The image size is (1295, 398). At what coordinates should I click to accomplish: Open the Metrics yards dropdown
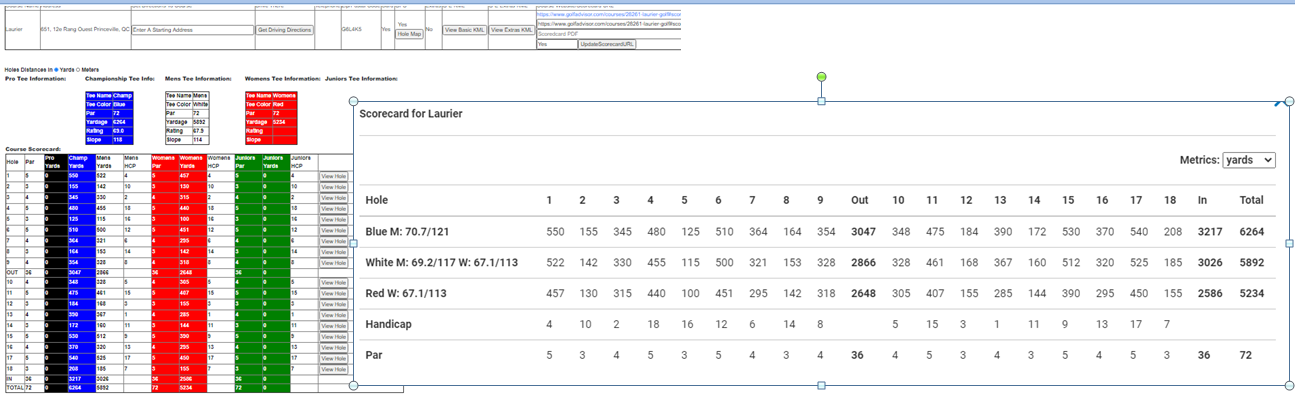pyautogui.click(x=1250, y=160)
